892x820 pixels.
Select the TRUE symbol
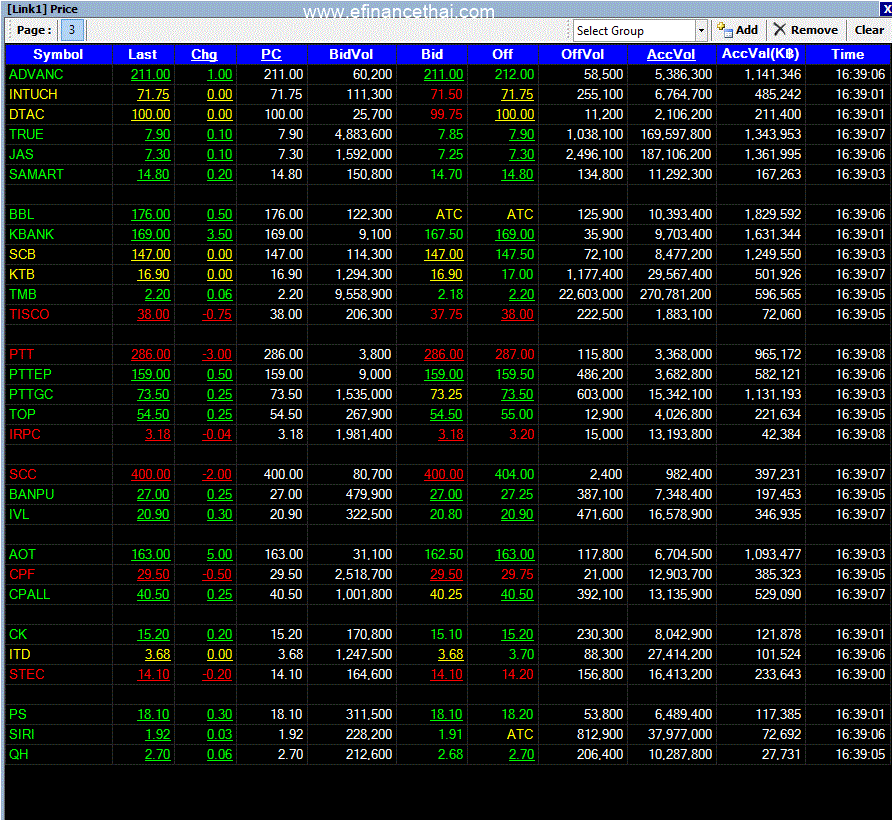[x=26, y=134]
